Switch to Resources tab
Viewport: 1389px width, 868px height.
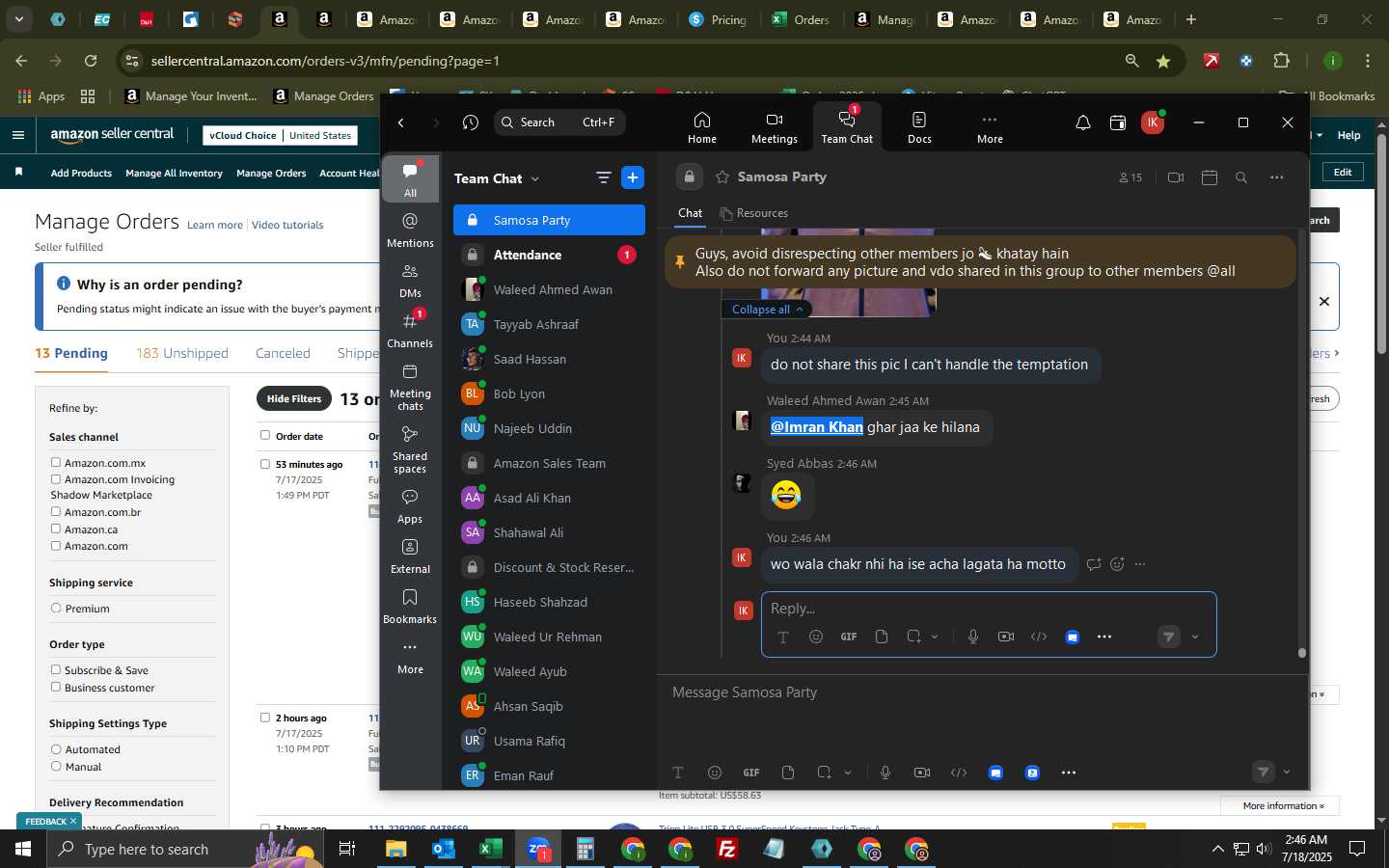pos(753,213)
